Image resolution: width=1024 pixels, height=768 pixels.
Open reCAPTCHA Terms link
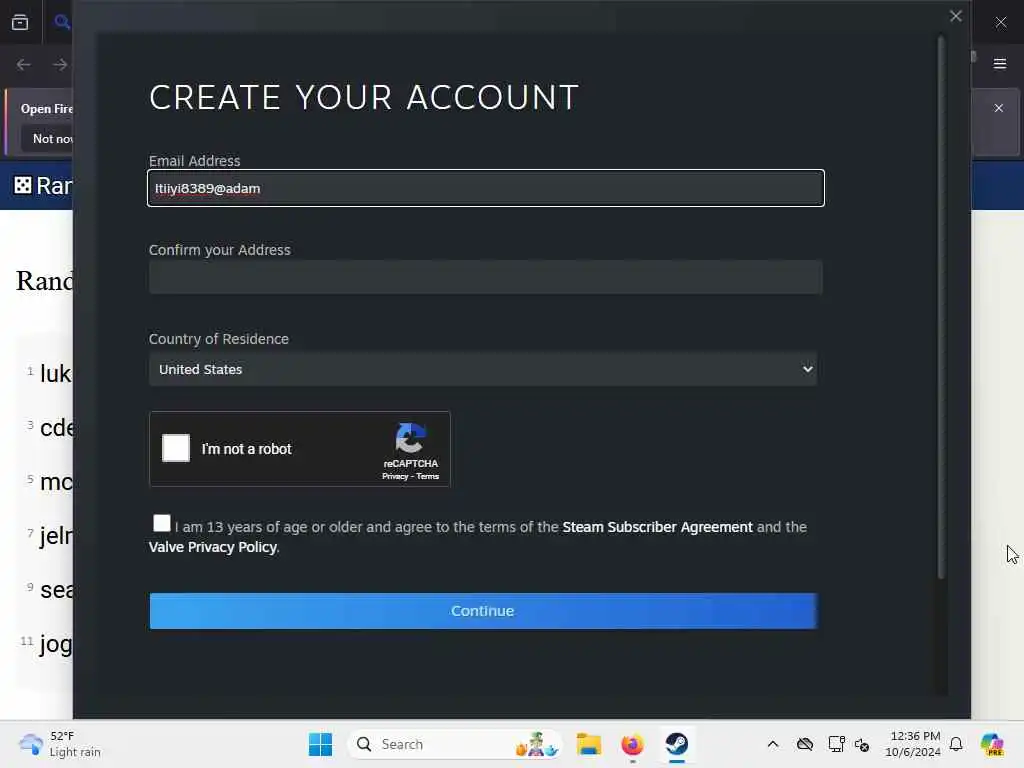pyautogui.click(x=428, y=477)
